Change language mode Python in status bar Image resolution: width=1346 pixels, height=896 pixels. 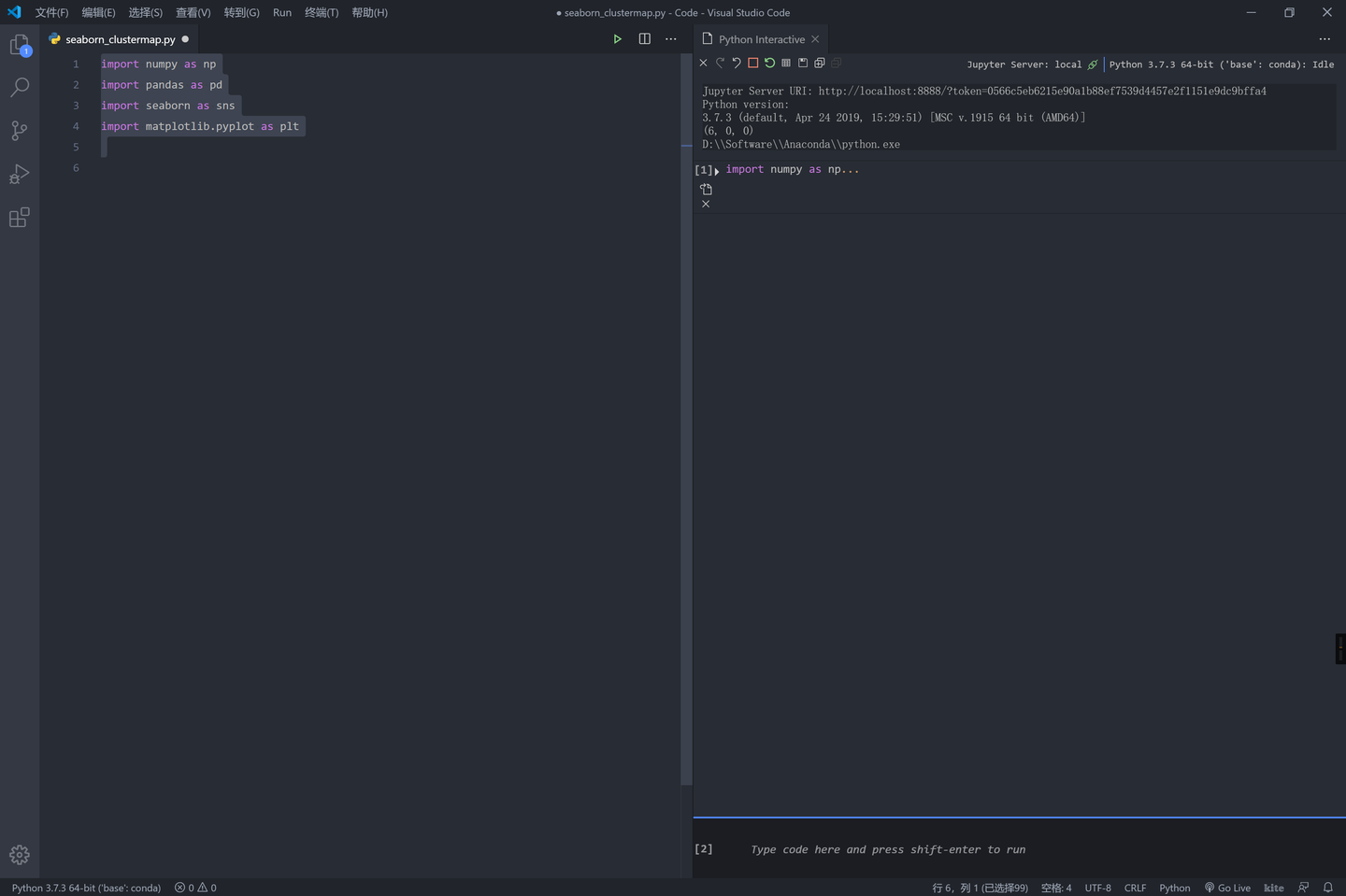click(x=1175, y=888)
